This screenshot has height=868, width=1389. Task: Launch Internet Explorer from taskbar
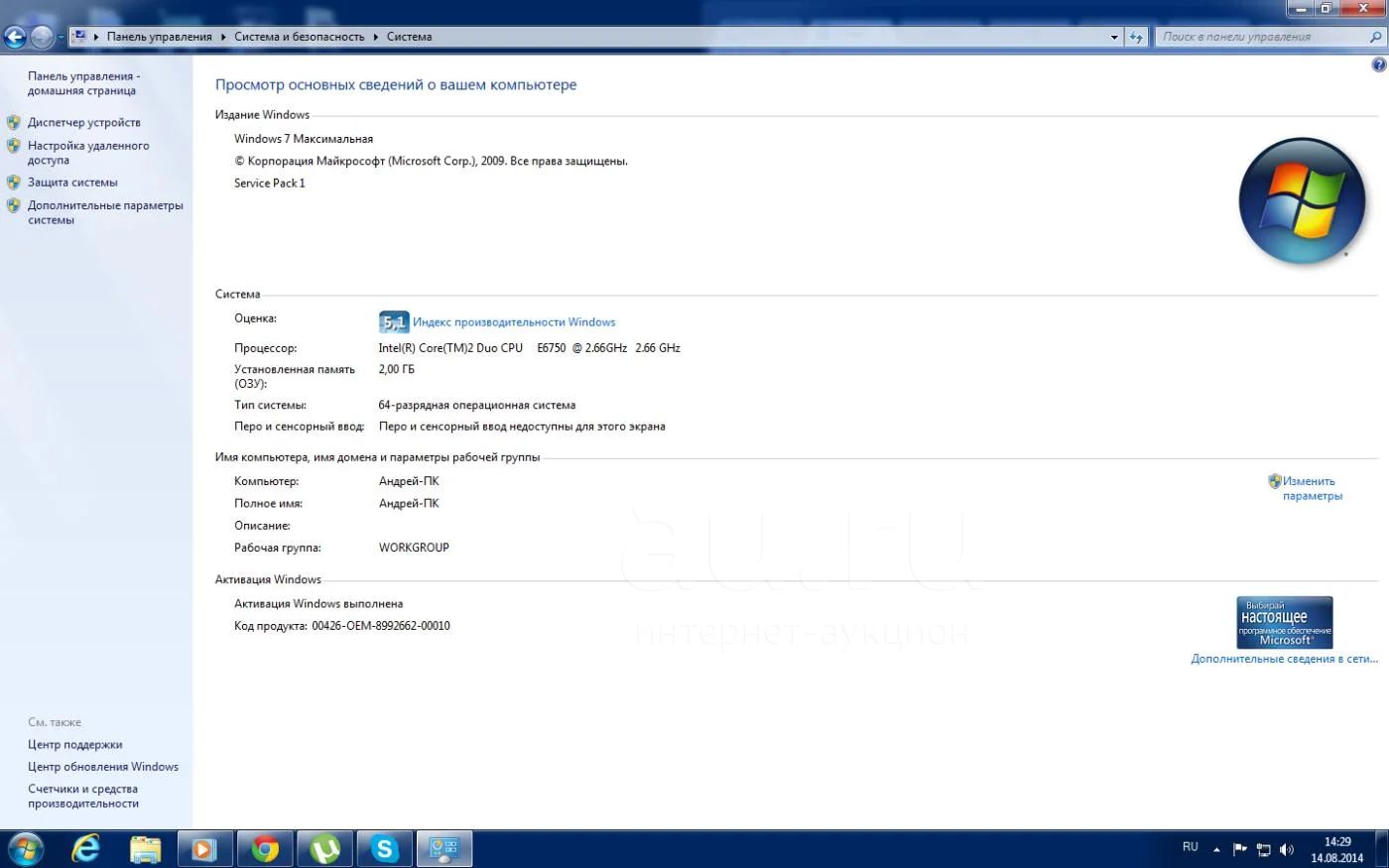click(86, 849)
